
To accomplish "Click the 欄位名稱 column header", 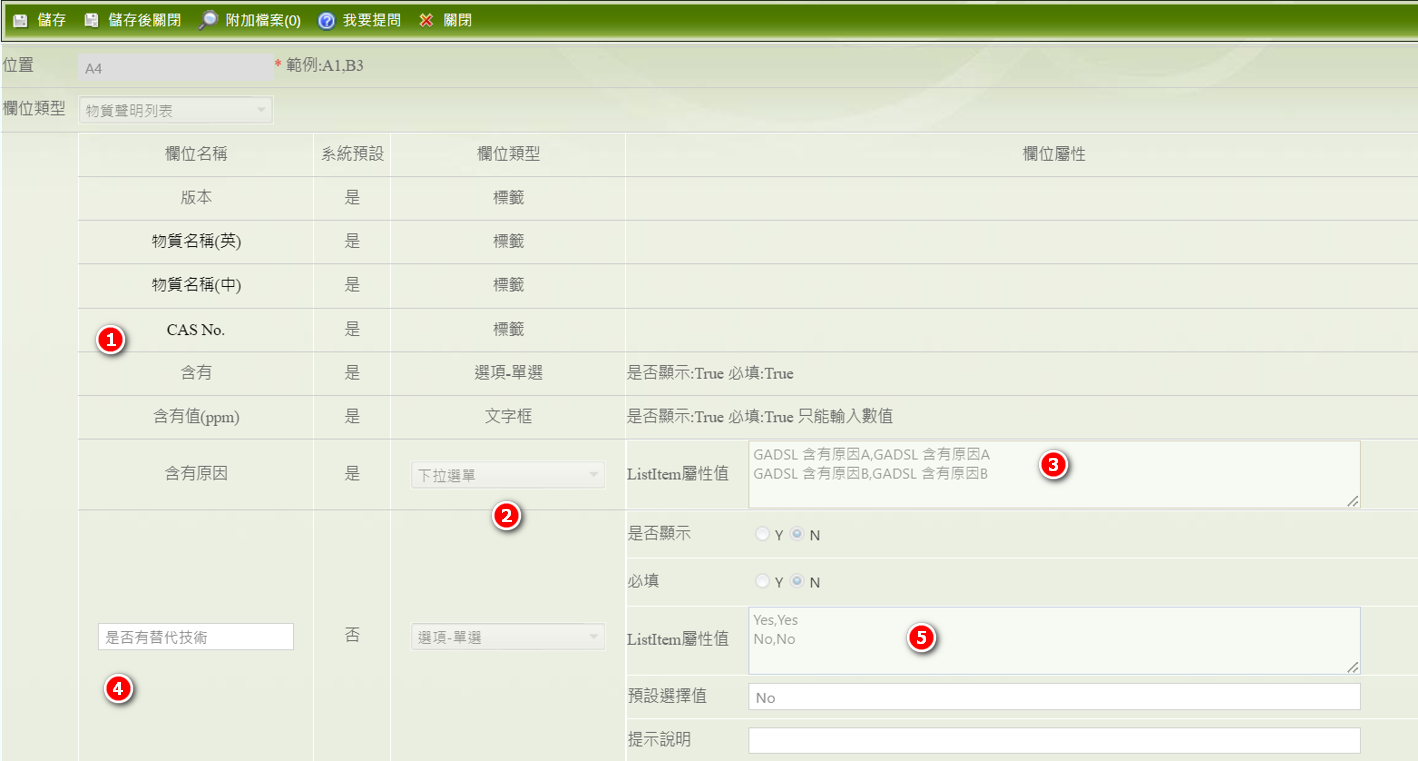I will pyautogui.click(x=196, y=154).
